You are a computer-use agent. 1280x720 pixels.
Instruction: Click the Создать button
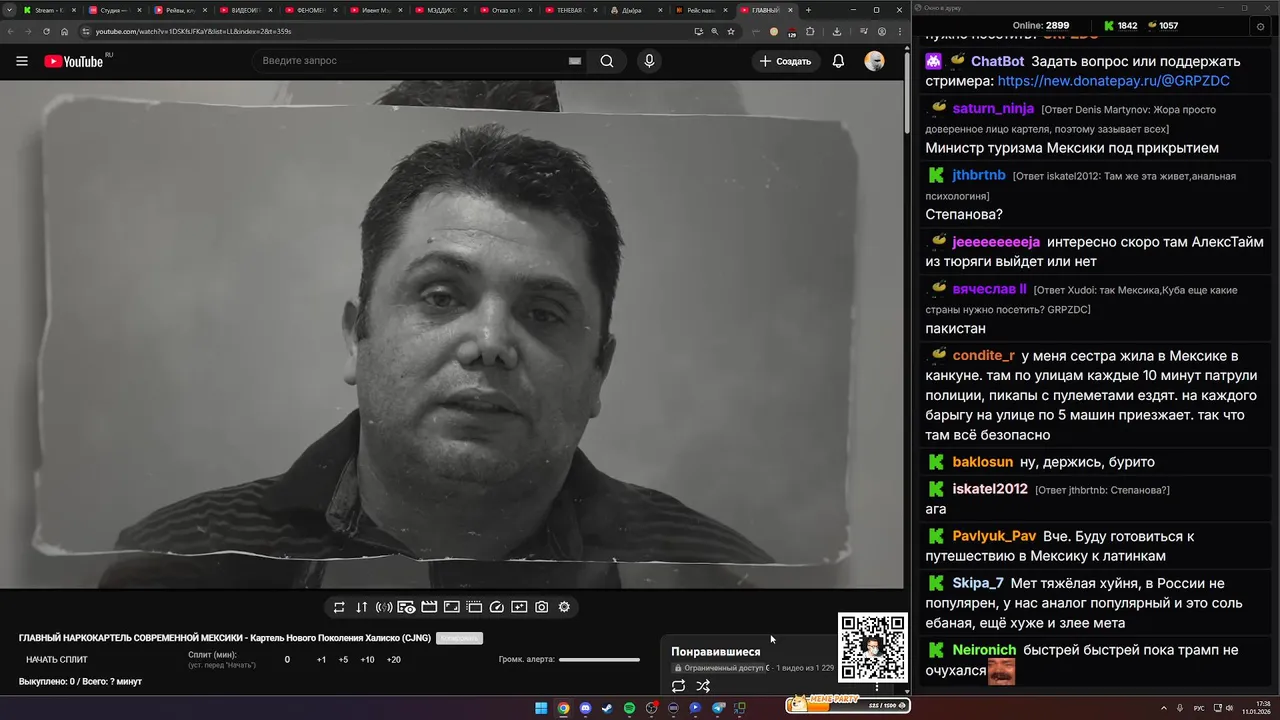tap(786, 61)
